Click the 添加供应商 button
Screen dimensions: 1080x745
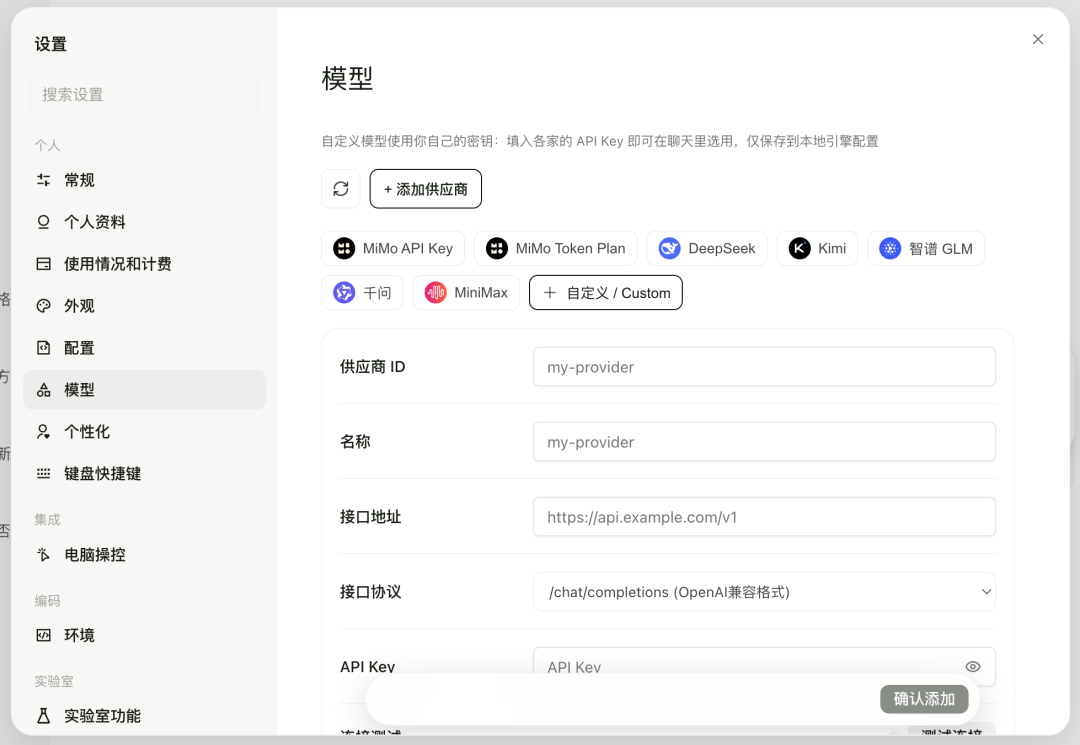[426, 189]
